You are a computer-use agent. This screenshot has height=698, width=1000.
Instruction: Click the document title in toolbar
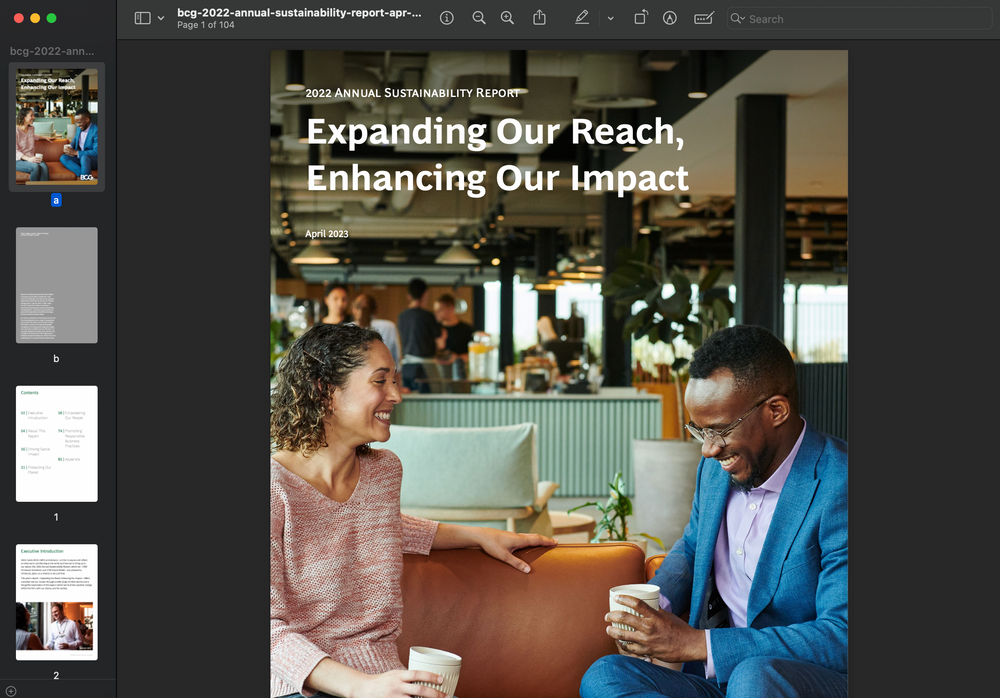click(x=299, y=13)
